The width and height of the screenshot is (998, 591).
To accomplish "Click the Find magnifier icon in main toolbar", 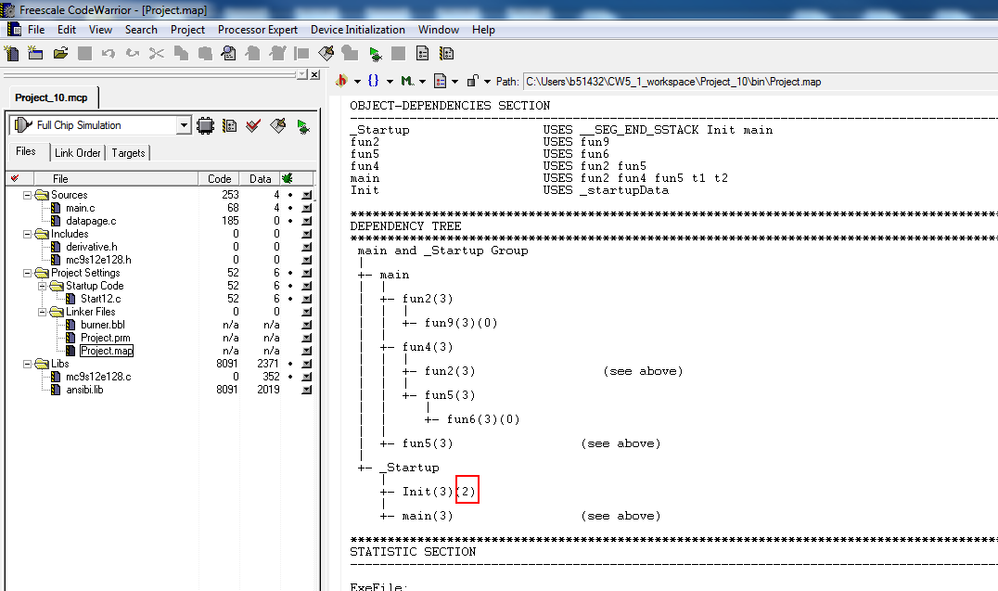I will point(228,53).
